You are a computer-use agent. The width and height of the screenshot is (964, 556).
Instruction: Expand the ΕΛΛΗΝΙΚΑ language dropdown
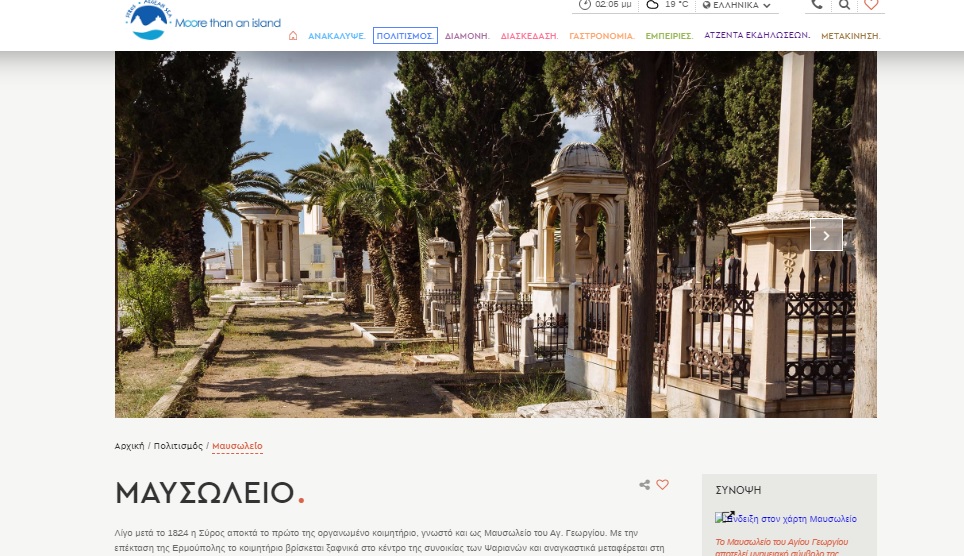[737, 5]
